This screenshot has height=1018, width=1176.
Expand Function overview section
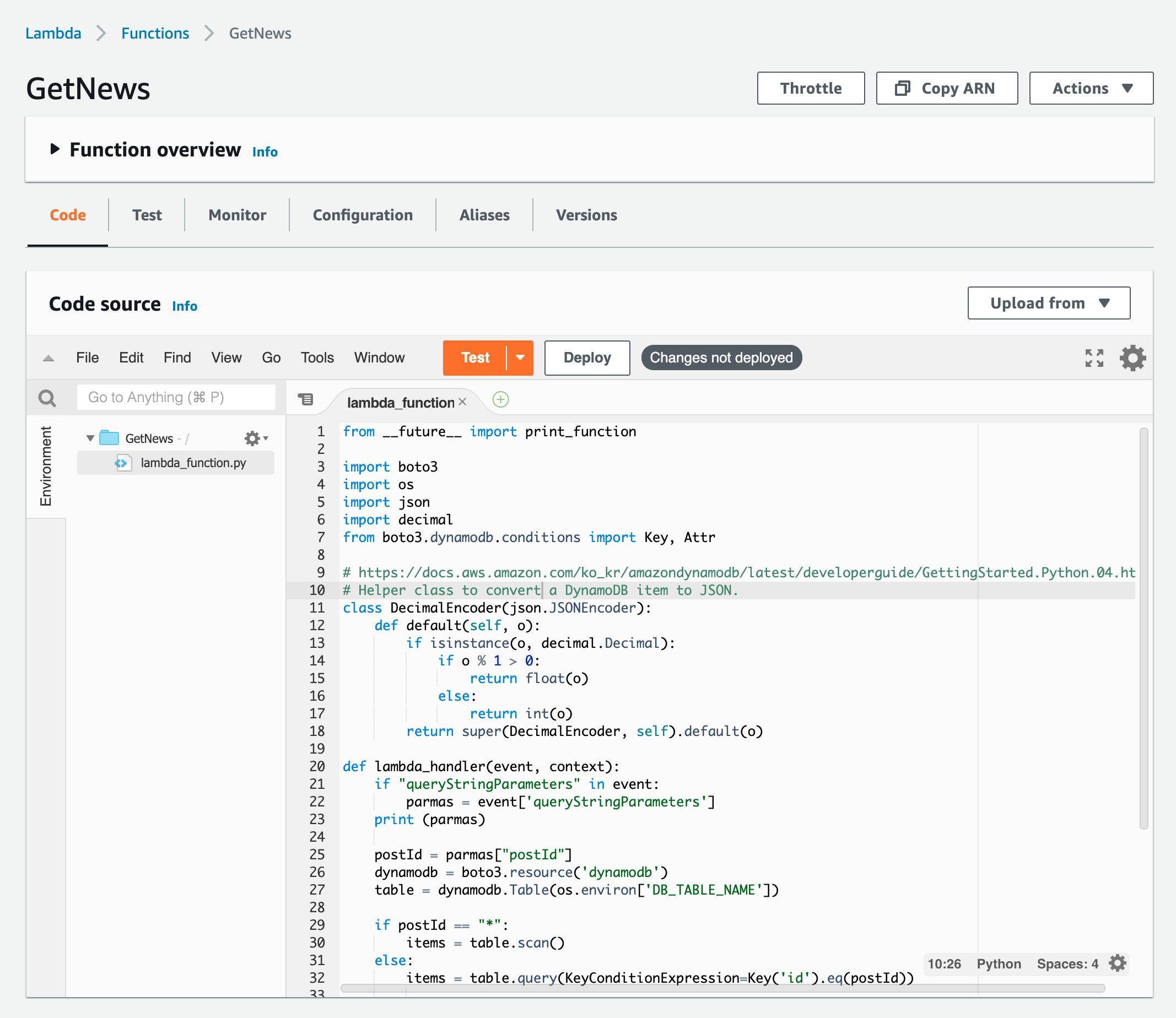click(x=55, y=149)
